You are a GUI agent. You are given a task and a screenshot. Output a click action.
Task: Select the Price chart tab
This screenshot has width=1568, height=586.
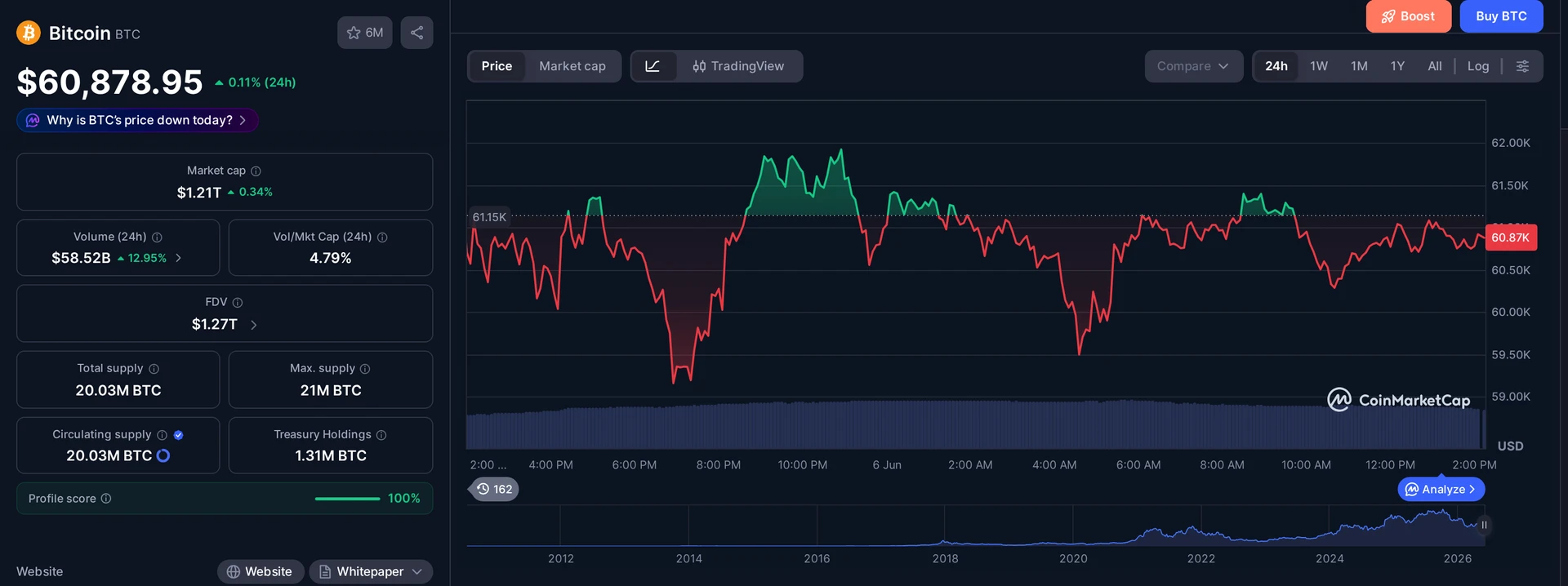[x=497, y=66]
